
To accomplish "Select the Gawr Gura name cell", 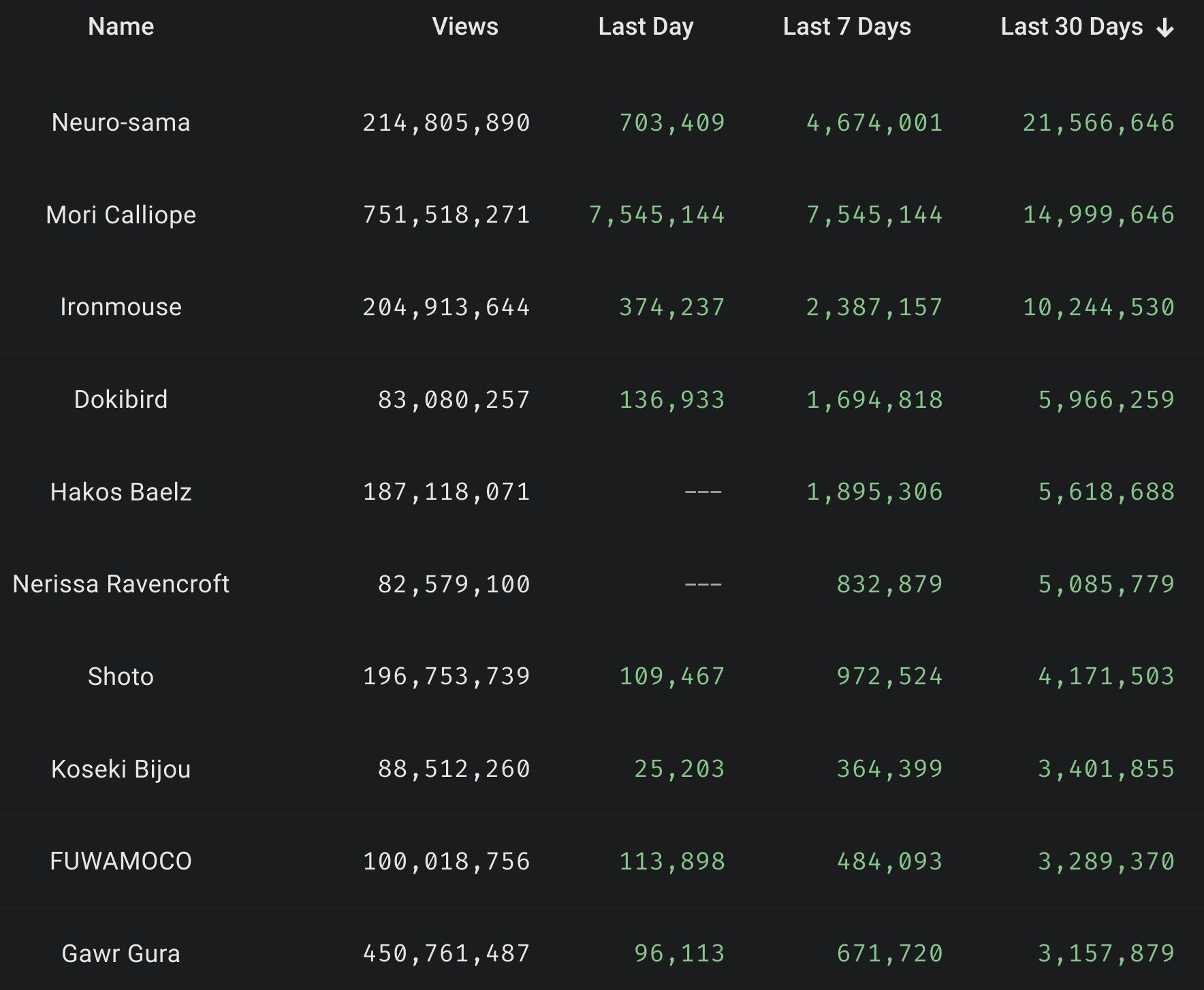I will coord(121,954).
